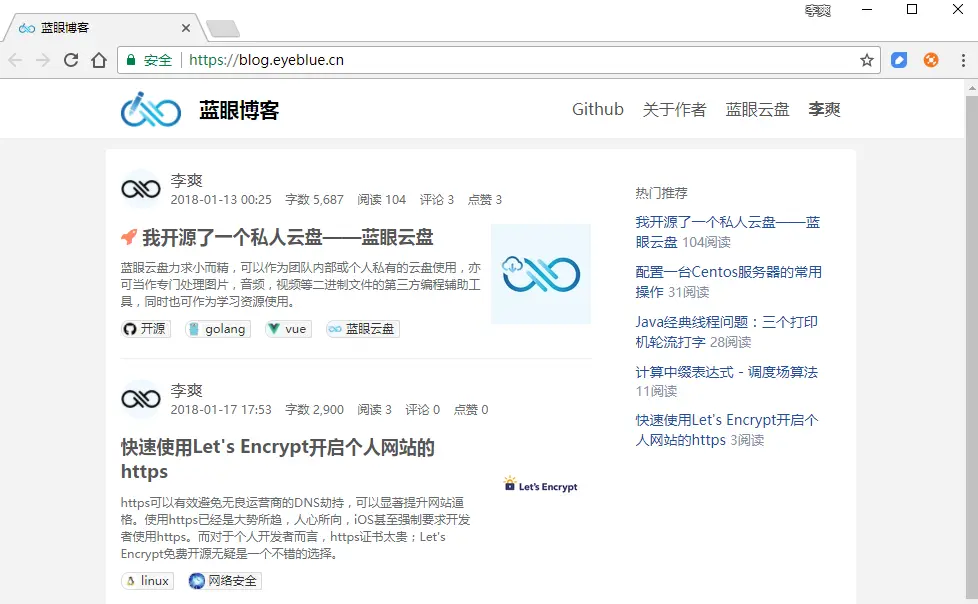Click the address bar URL
This screenshot has width=978, height=604.
tap(266, 60)
